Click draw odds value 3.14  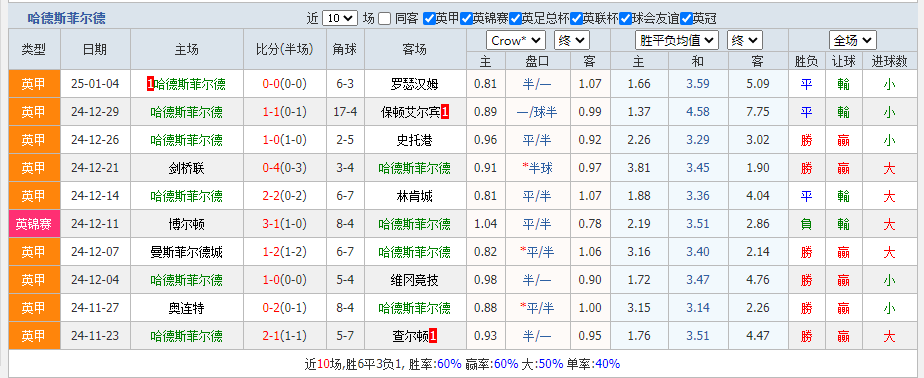[x=698, y=308]
